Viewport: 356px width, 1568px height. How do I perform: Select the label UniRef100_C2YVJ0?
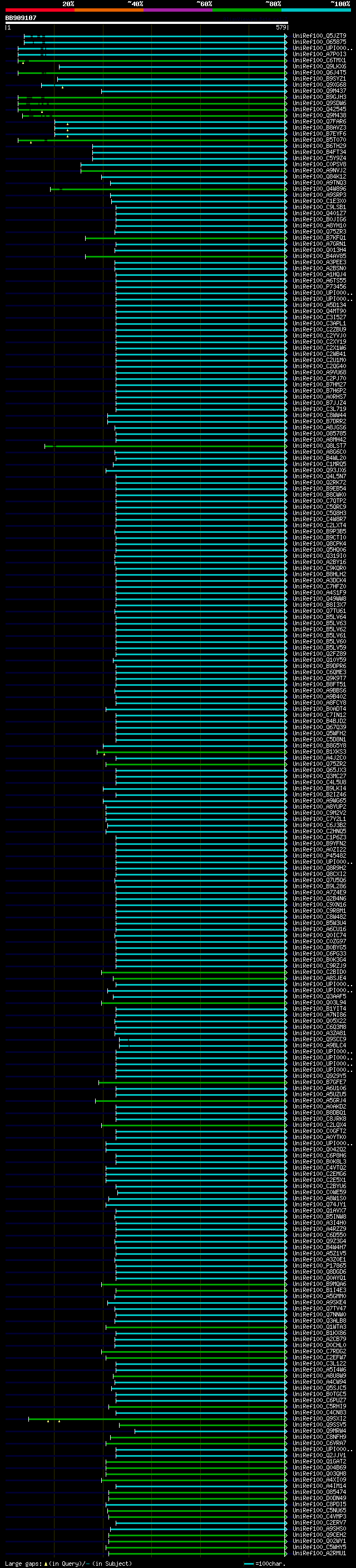[x=319, y=335]
